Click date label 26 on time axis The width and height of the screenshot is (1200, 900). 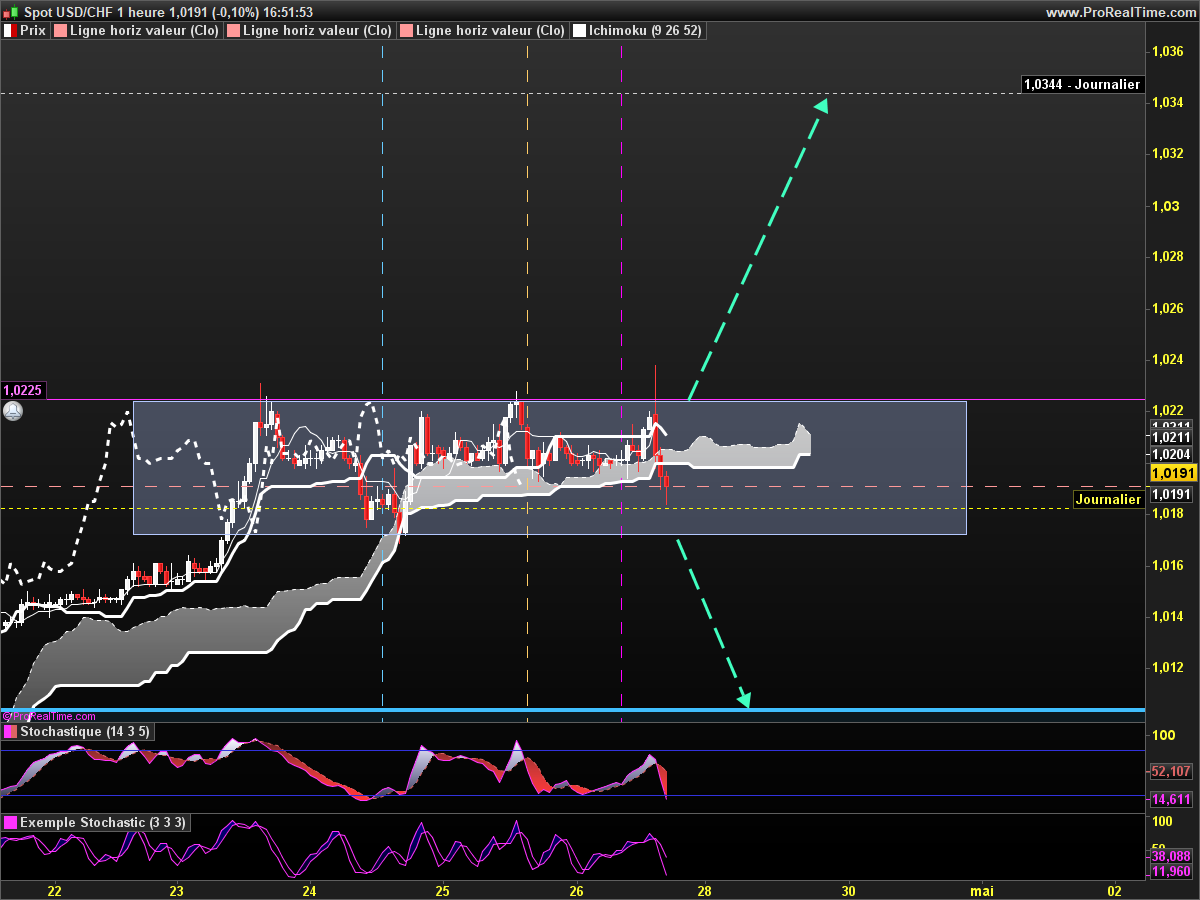[x=576, y=890]
